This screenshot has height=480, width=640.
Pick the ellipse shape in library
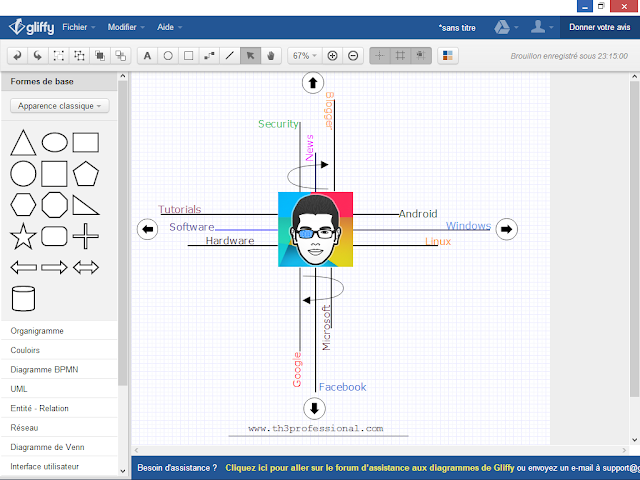(55, 142)
